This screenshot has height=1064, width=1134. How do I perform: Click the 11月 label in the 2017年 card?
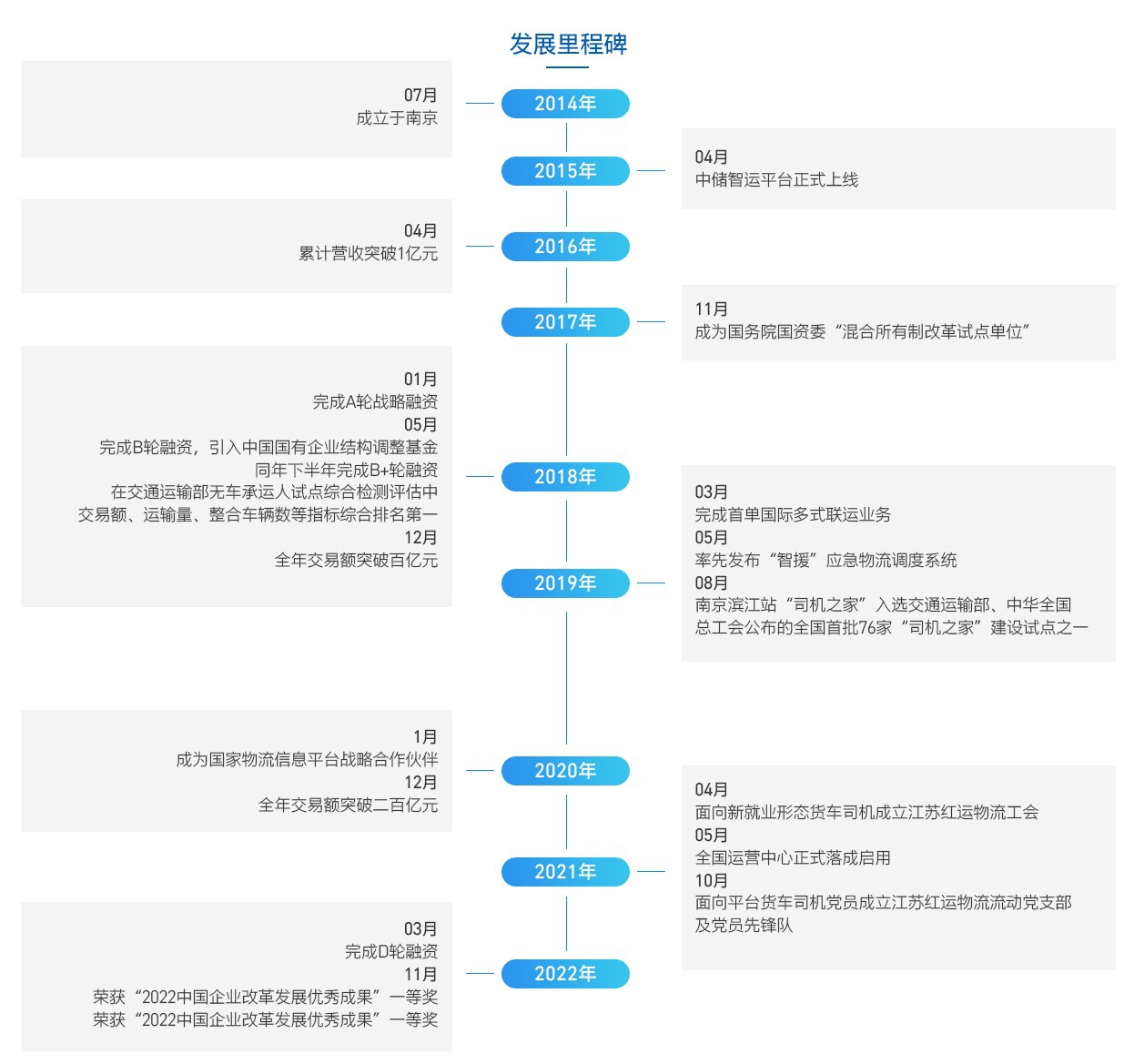tap(712, 309)
